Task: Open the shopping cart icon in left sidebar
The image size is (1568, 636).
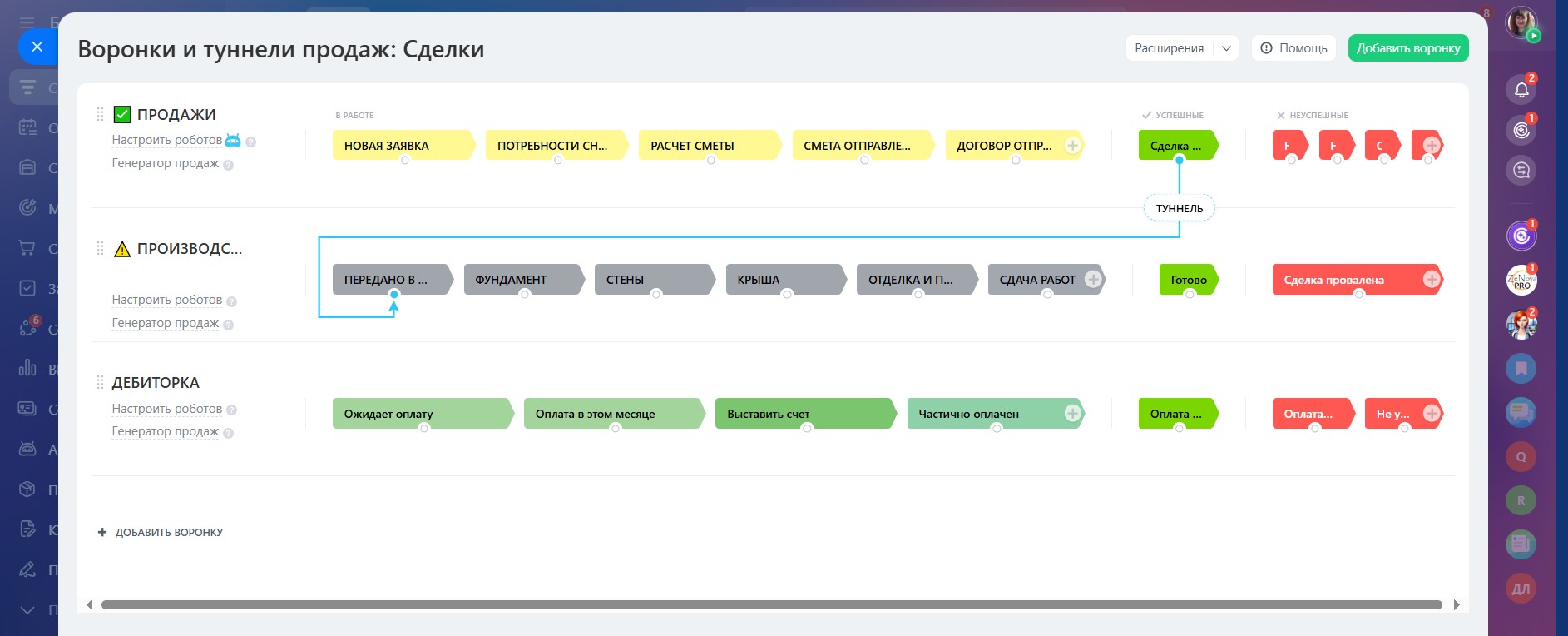Action: tap(27, 248)
